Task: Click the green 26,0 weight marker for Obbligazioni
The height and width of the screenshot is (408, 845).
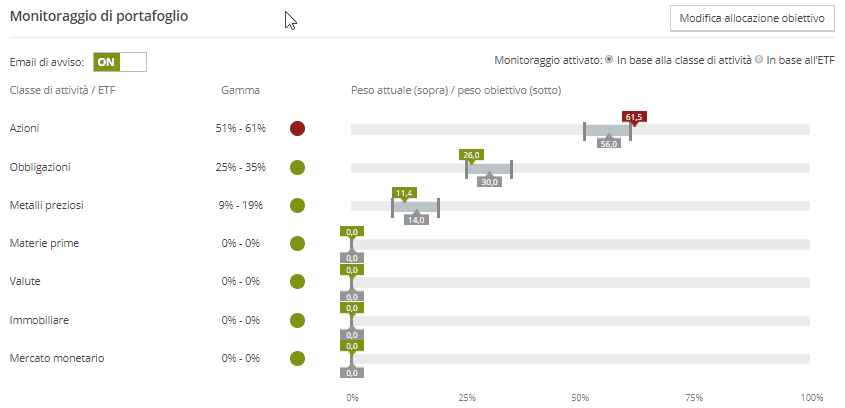Action: click(x=471, y=155)
